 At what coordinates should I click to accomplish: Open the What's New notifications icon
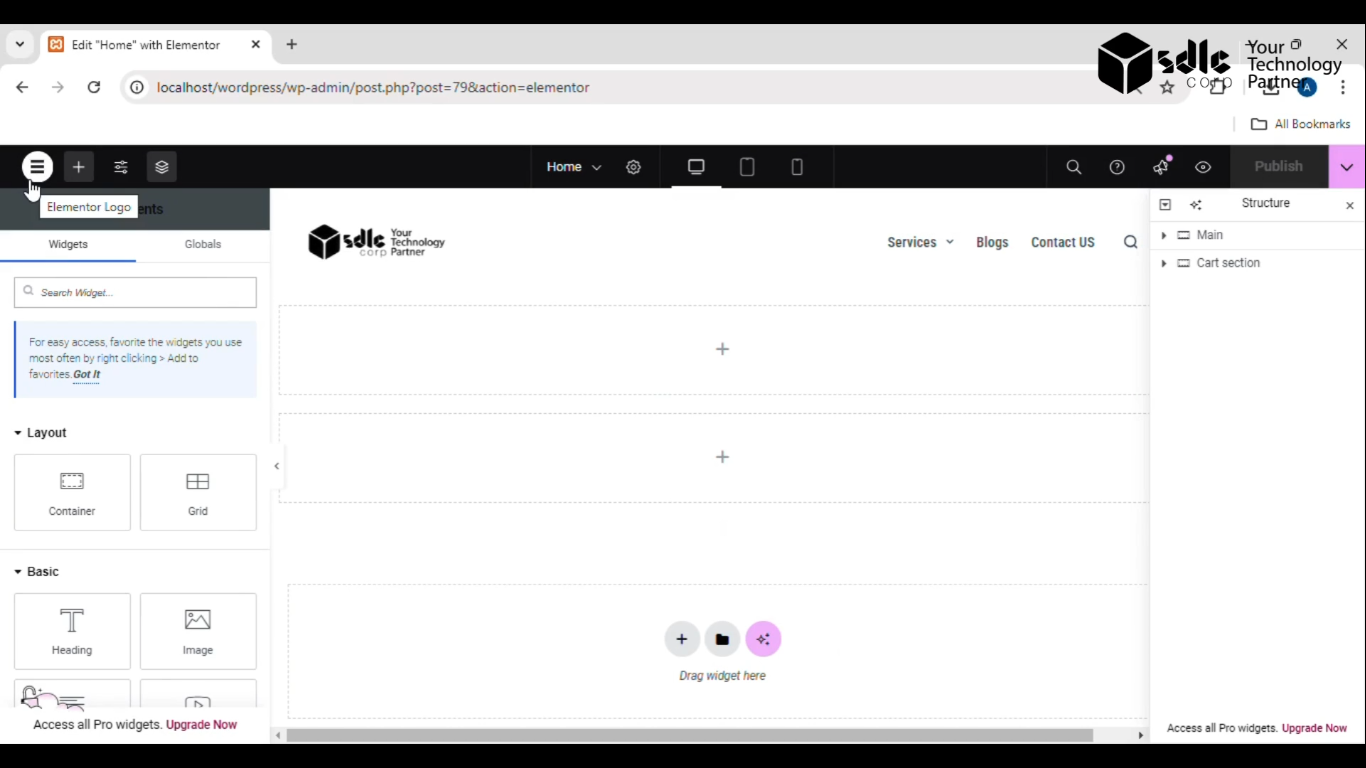(x=1161, y=167)
